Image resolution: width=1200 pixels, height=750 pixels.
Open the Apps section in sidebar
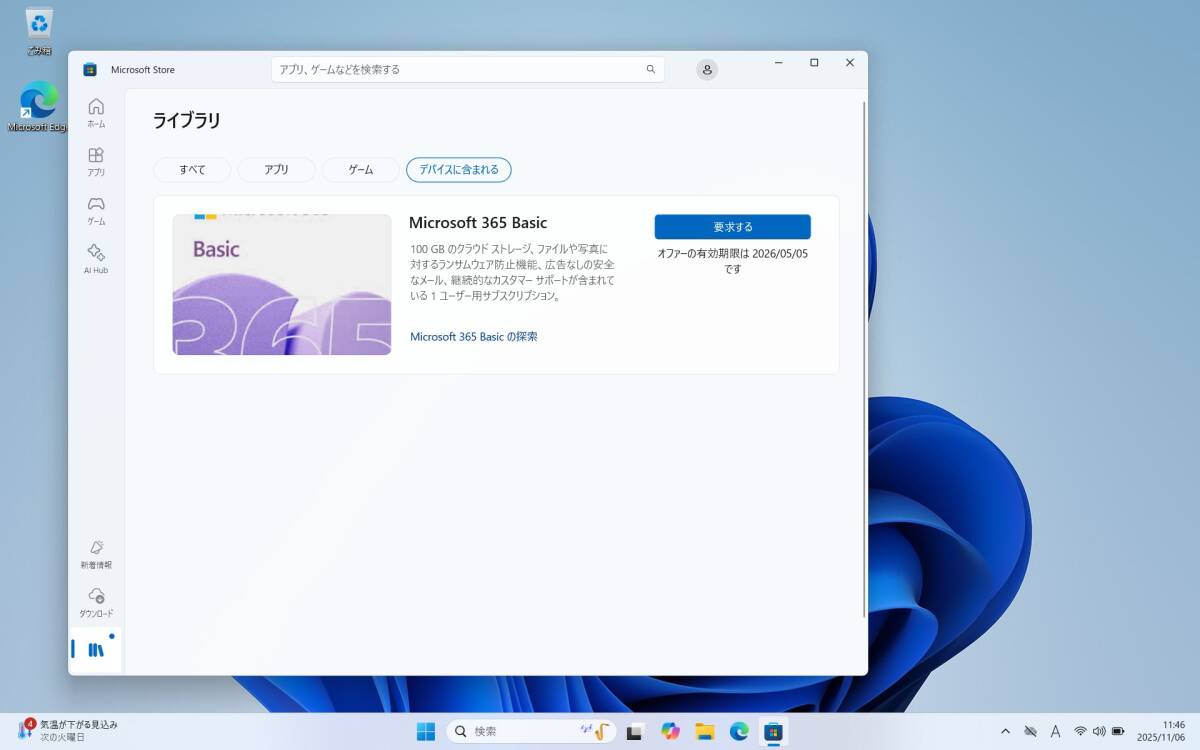click(96, 161)
